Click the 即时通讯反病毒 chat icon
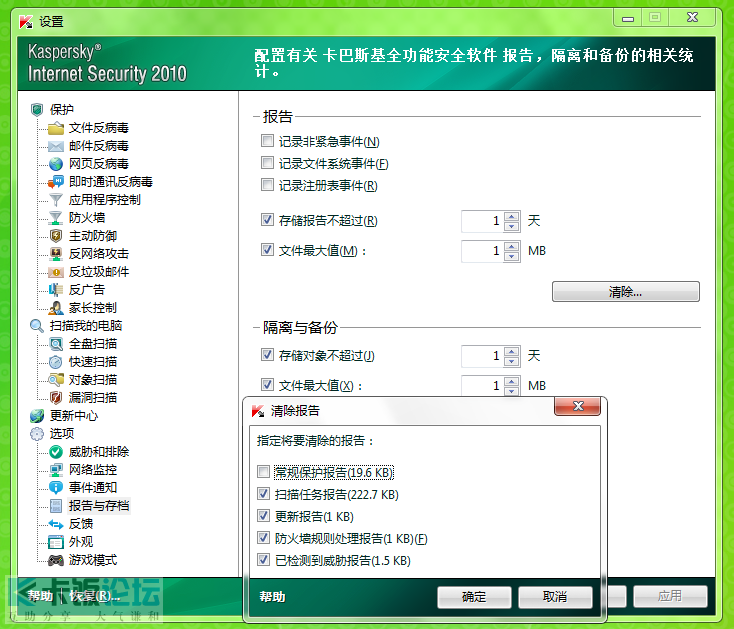Viewport: 734px width, 629px height. [56, 182]
